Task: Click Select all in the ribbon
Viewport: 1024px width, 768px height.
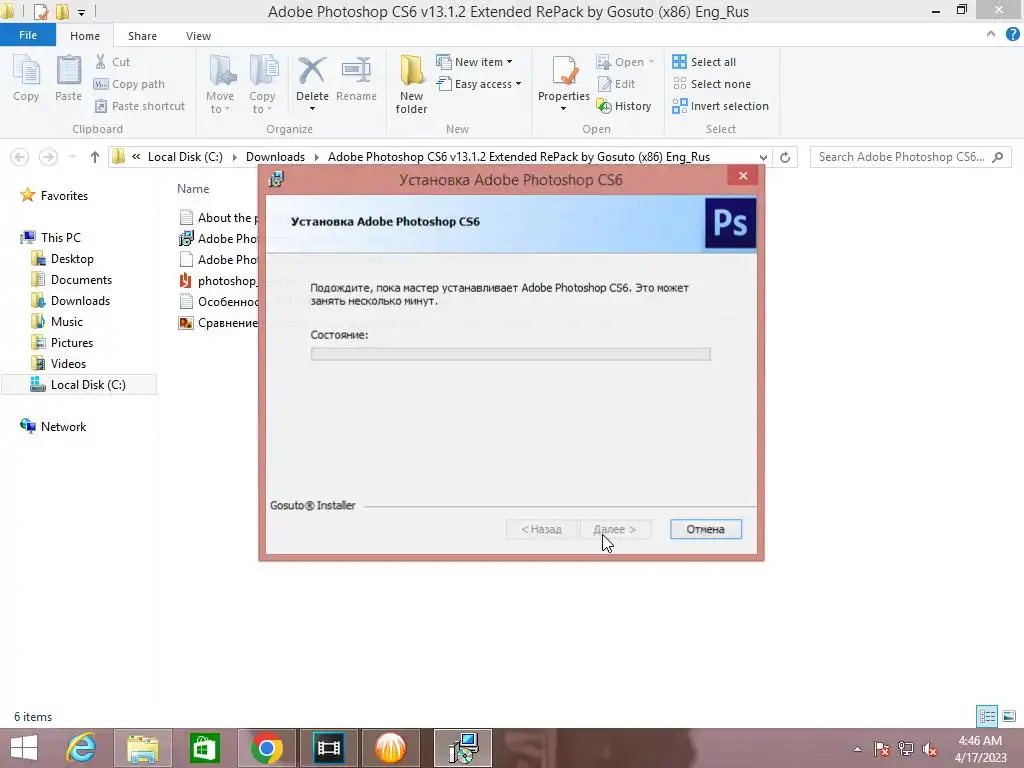Action: tap(704, 62)
